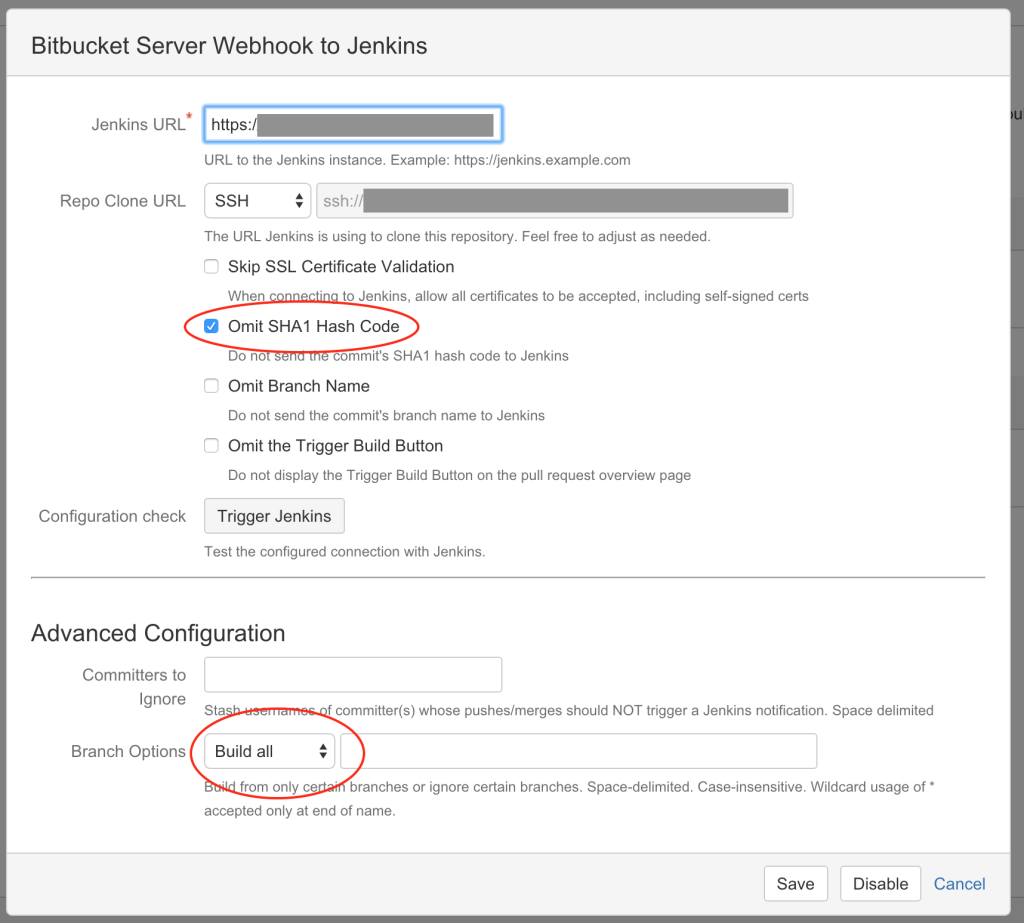This screenshot has width=1024, height=923.
Task: Click the Committers to Ignore field
Action: click(x=353, y=675)
